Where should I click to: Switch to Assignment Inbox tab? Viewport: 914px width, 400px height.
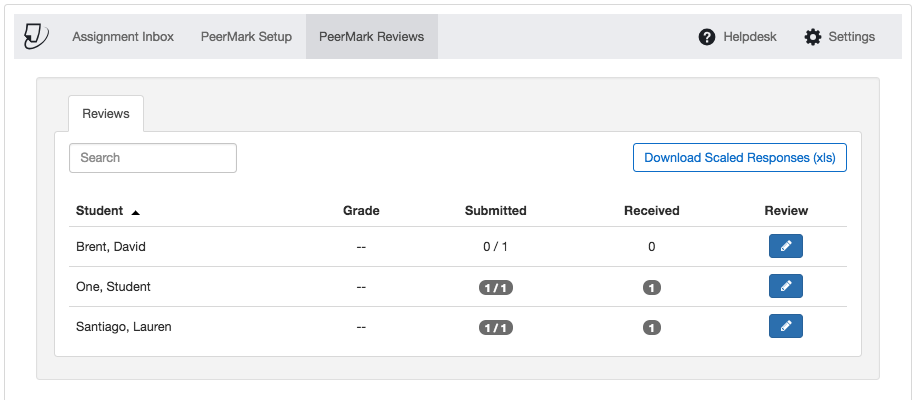point(123,37)
